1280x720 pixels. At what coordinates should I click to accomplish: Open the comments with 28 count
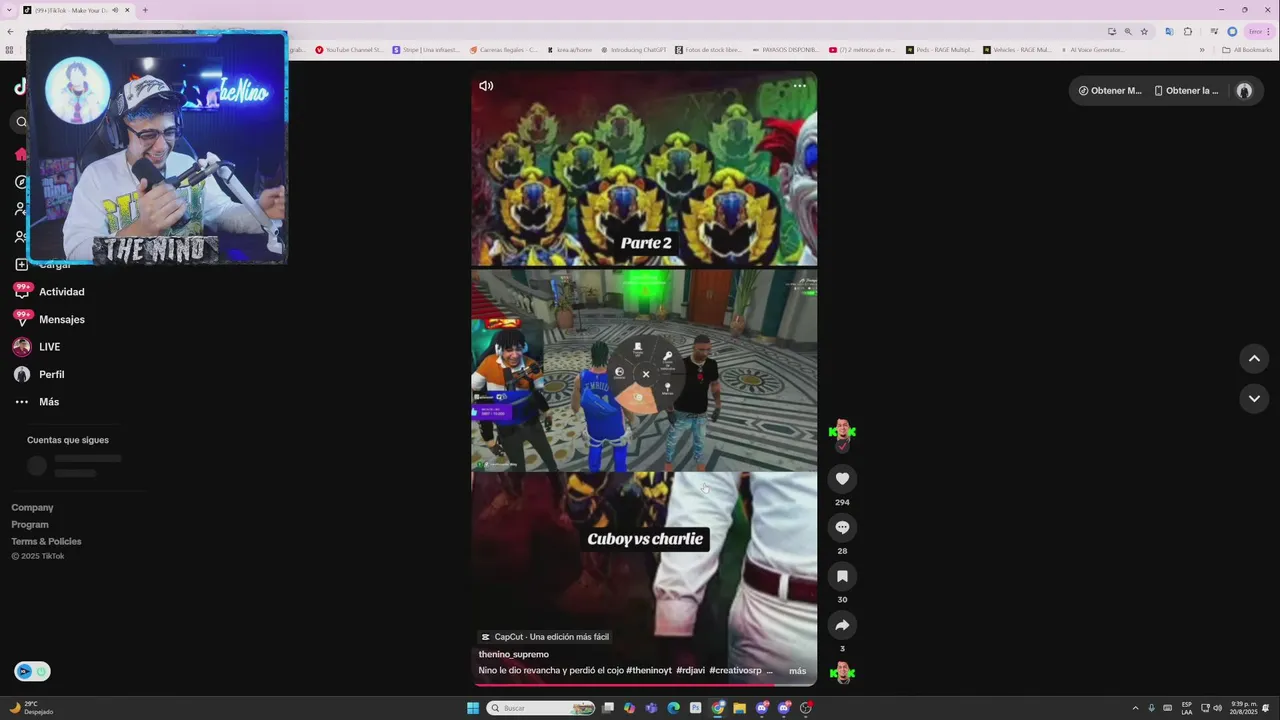[842, 527]
